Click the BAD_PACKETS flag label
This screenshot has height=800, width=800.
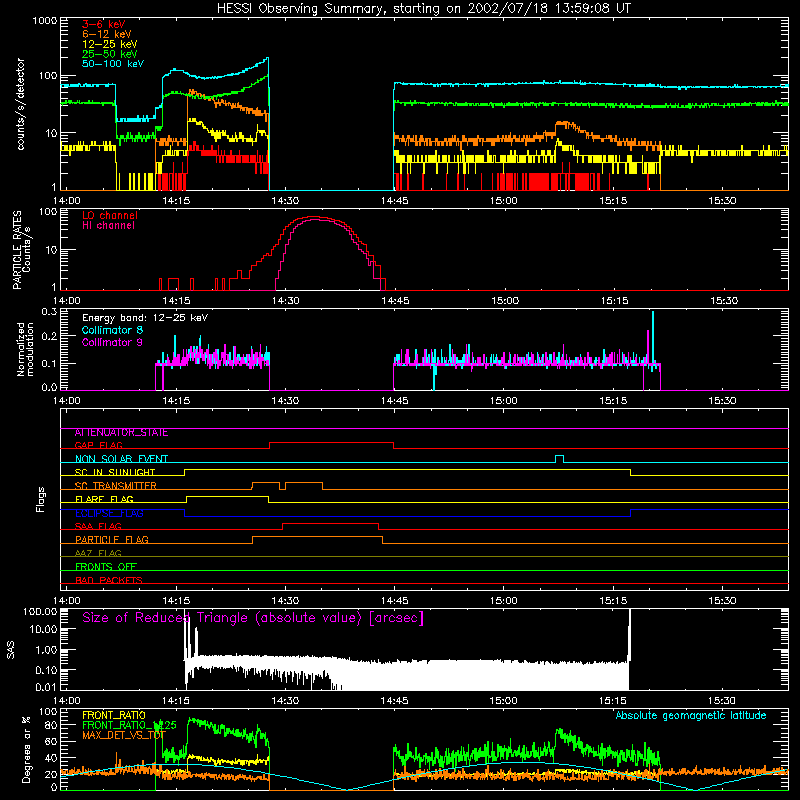pos(109,580)
